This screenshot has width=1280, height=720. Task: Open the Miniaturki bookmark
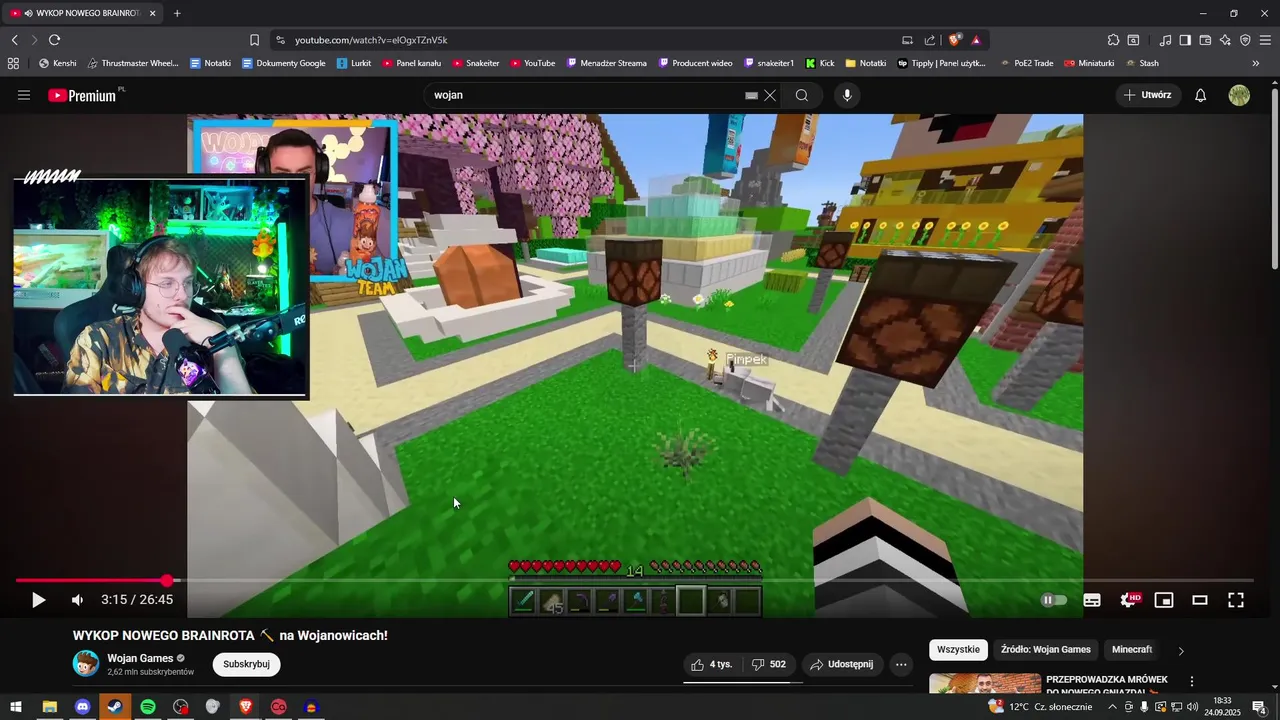tap(1089, 63)
